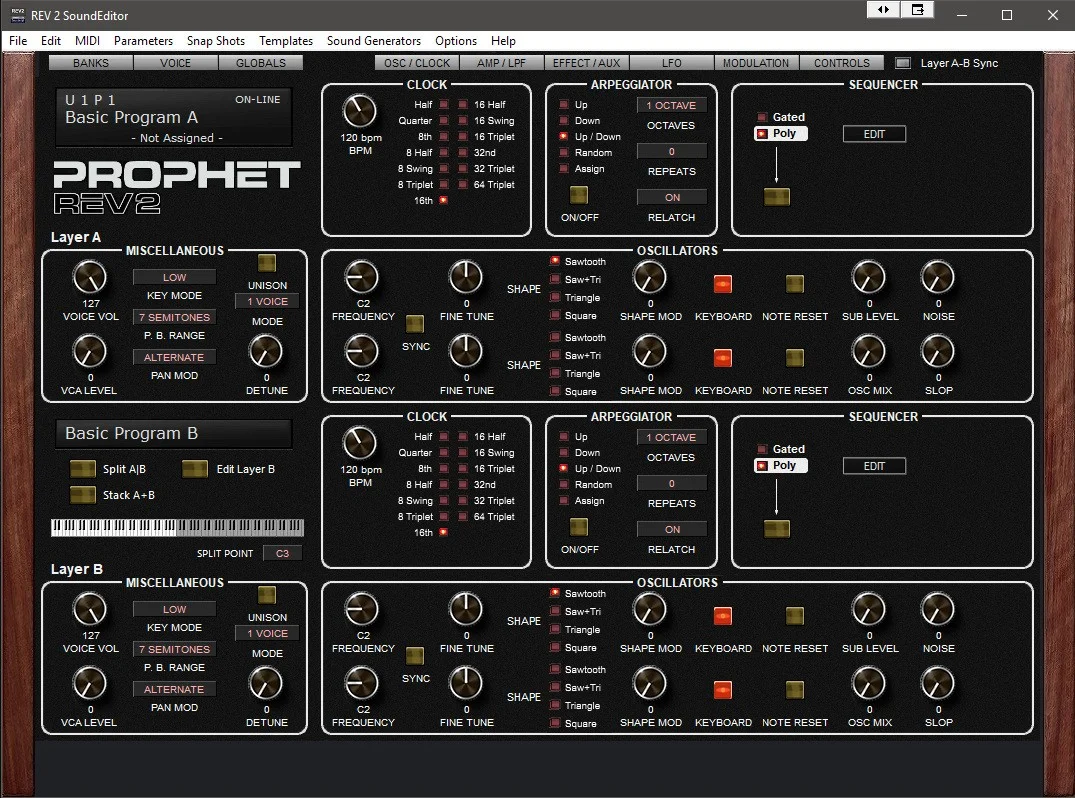Open the Sound Generators menu

(x=374, y=40)
